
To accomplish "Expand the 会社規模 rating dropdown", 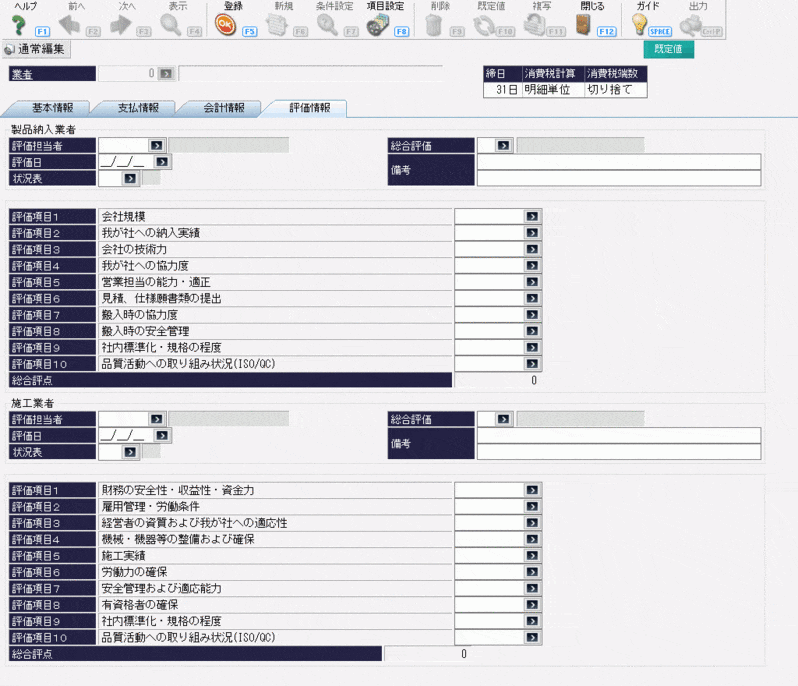I will tap(532, 215).
